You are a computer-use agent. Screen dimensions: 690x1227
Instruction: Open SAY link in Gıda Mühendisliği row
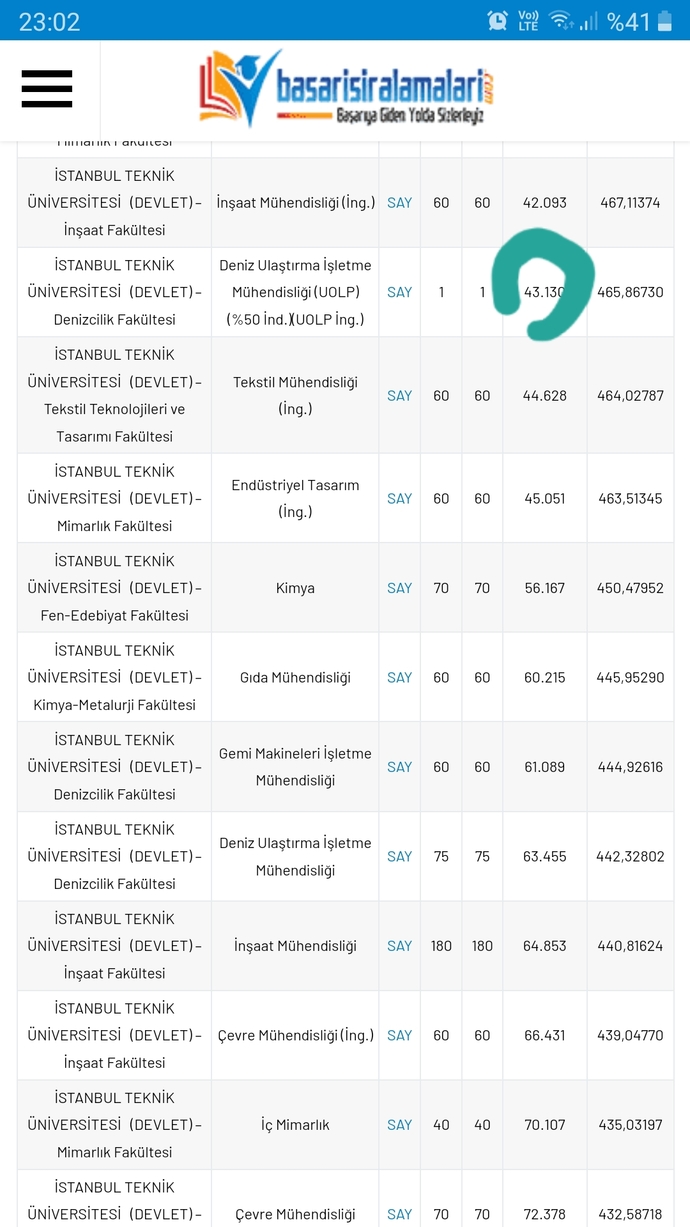[x=399, y=677]
